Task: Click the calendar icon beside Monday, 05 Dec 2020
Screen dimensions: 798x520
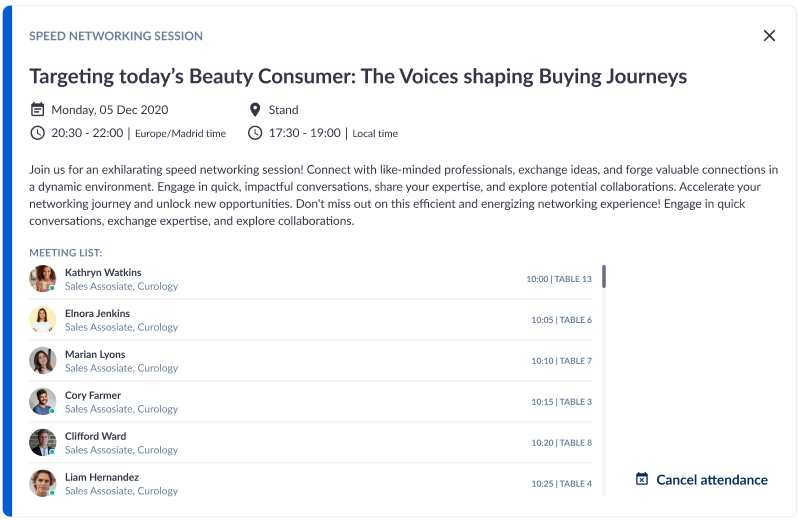Action: (x=38, y=110)
